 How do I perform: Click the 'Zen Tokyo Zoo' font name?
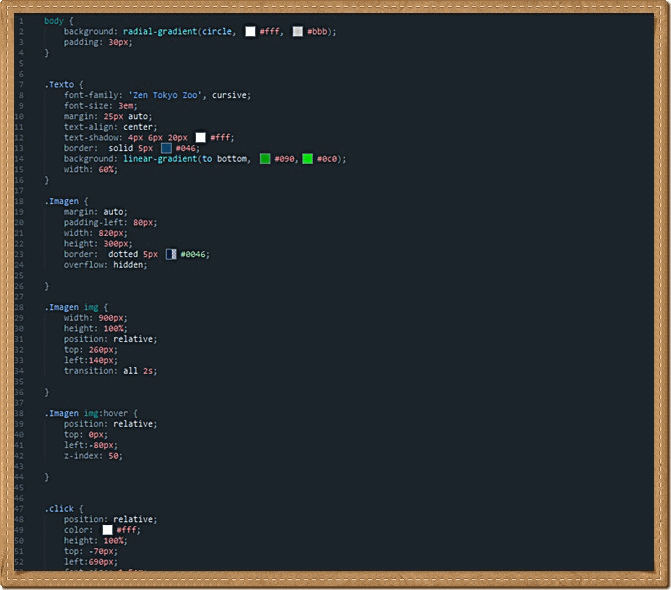tap(165, 95)
